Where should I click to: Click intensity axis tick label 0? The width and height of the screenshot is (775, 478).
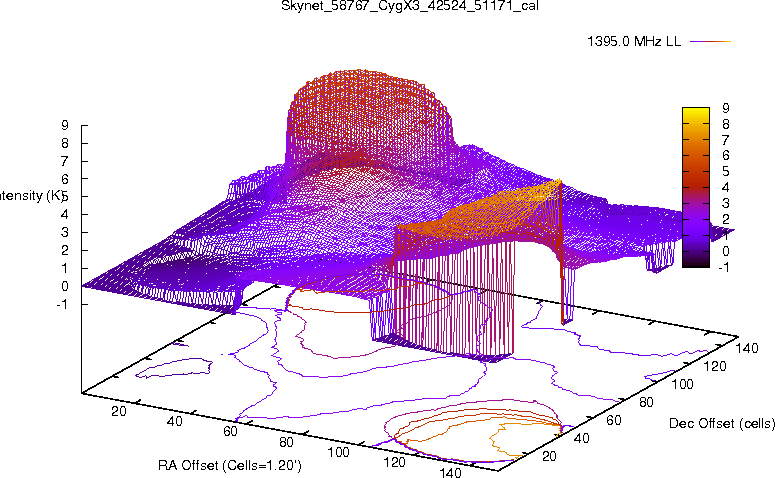coord(65,286)
